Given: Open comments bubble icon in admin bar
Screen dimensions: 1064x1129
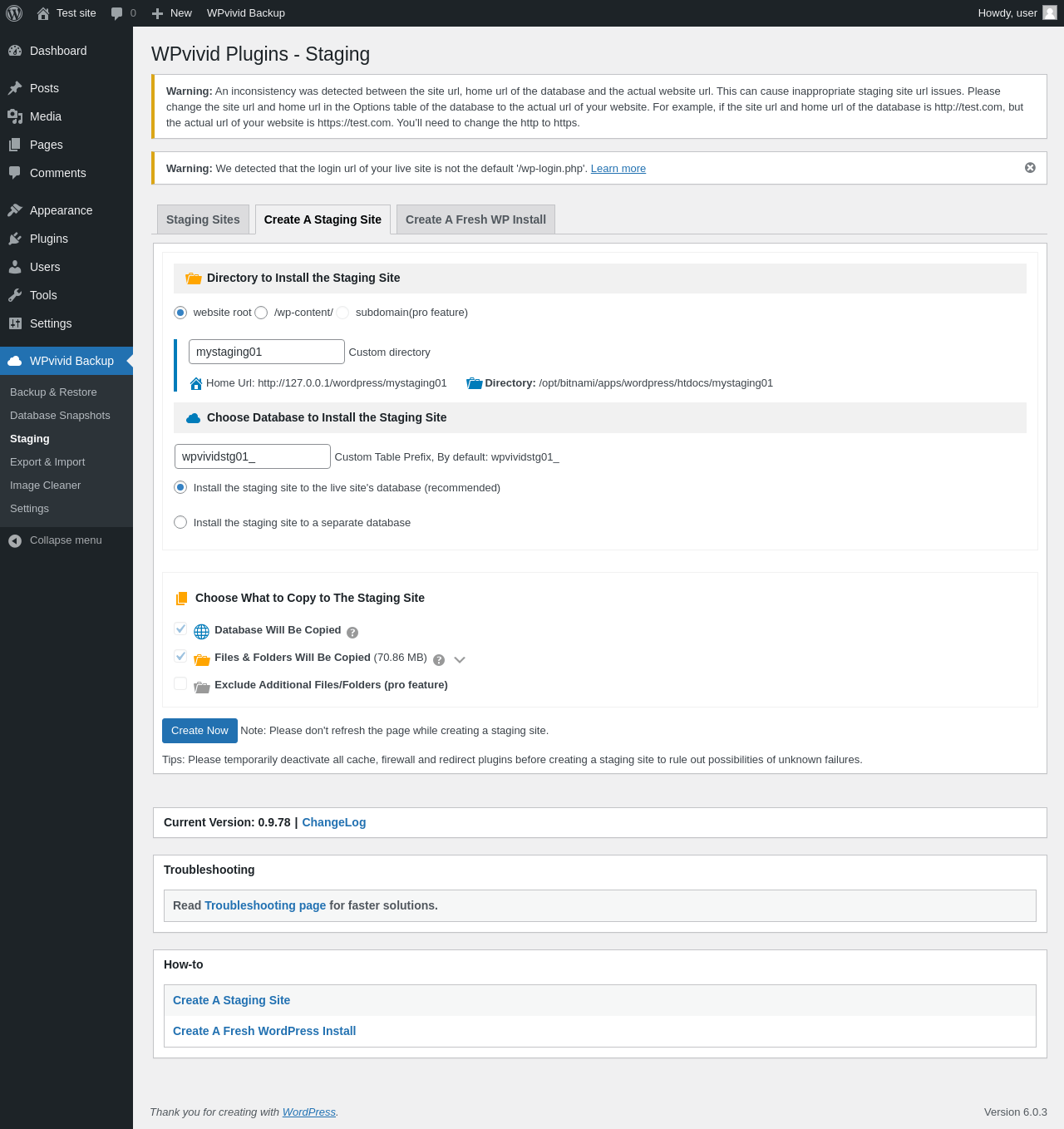Looking at the screenshot, I should coord(117,13).
